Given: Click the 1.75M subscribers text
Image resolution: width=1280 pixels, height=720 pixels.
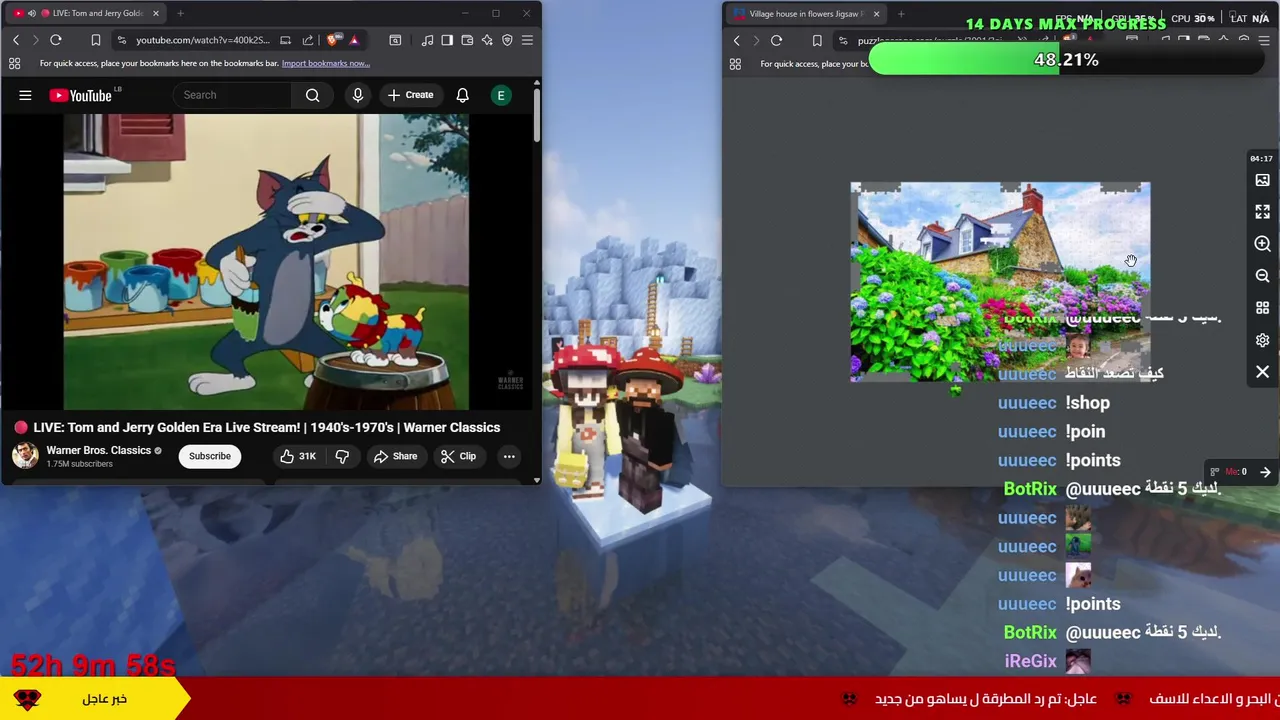Looking at the screenshot, I should [x=79, y=464].
